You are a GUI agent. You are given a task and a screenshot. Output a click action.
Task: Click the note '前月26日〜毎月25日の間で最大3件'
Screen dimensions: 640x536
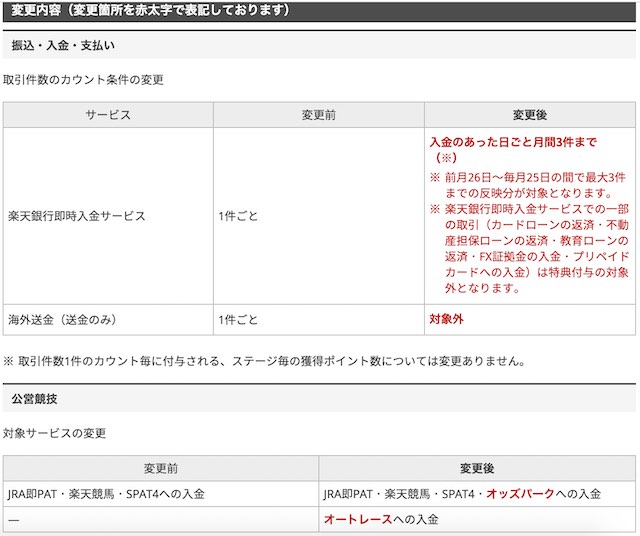535,178
